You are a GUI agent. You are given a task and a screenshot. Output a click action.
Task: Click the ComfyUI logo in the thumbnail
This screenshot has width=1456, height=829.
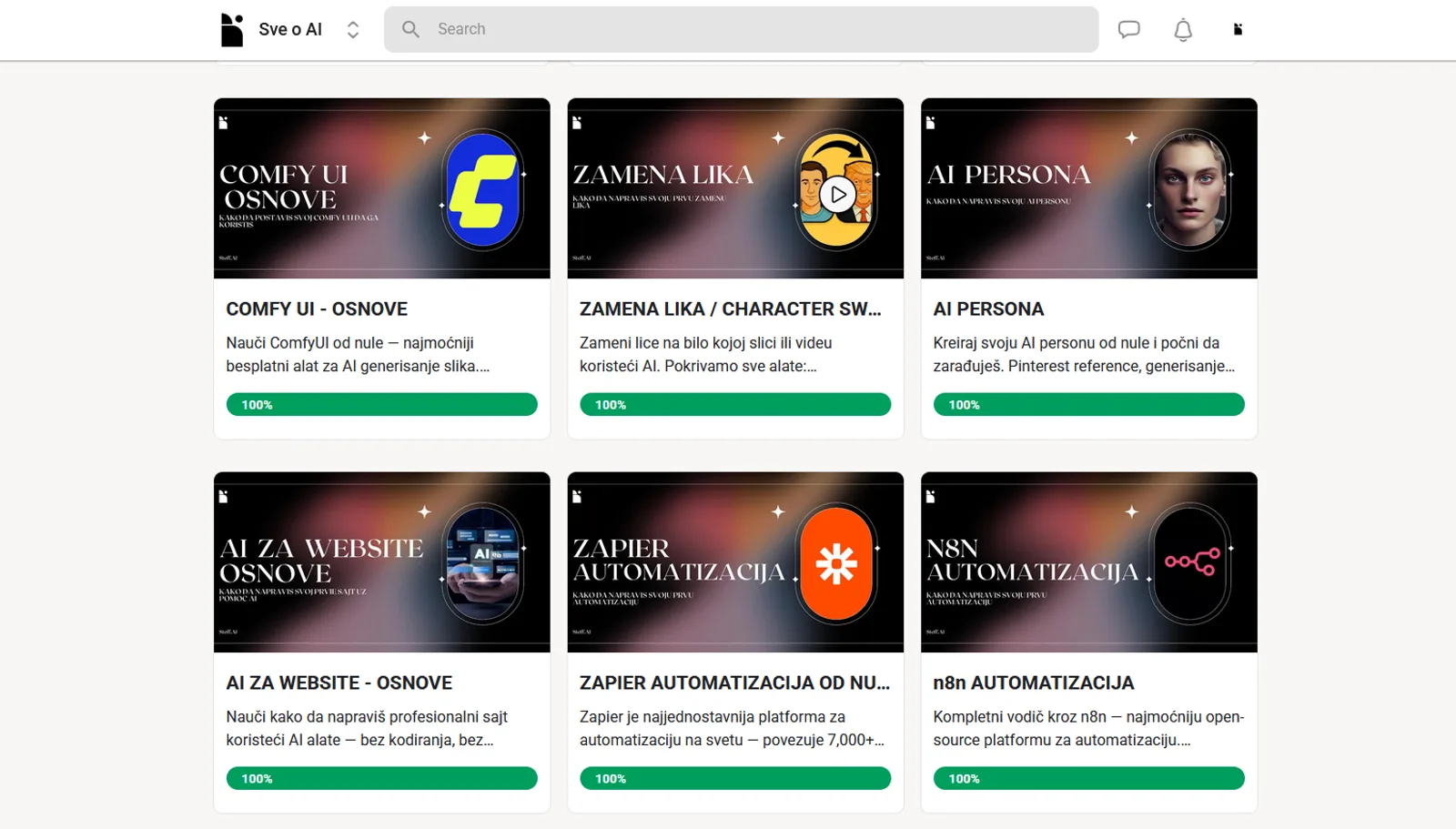[x=483, y=189]
